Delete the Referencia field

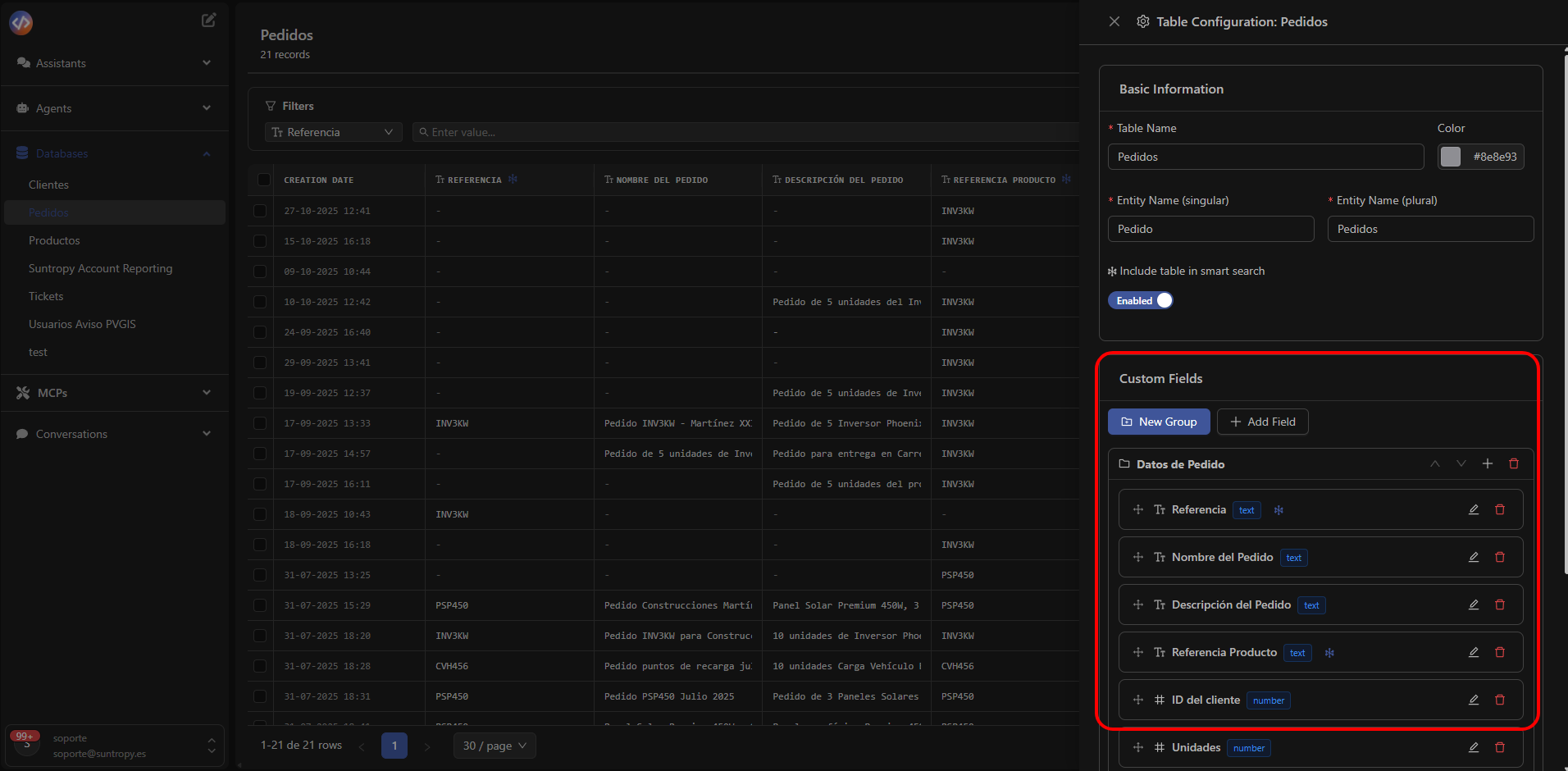tap(1500, 509)
